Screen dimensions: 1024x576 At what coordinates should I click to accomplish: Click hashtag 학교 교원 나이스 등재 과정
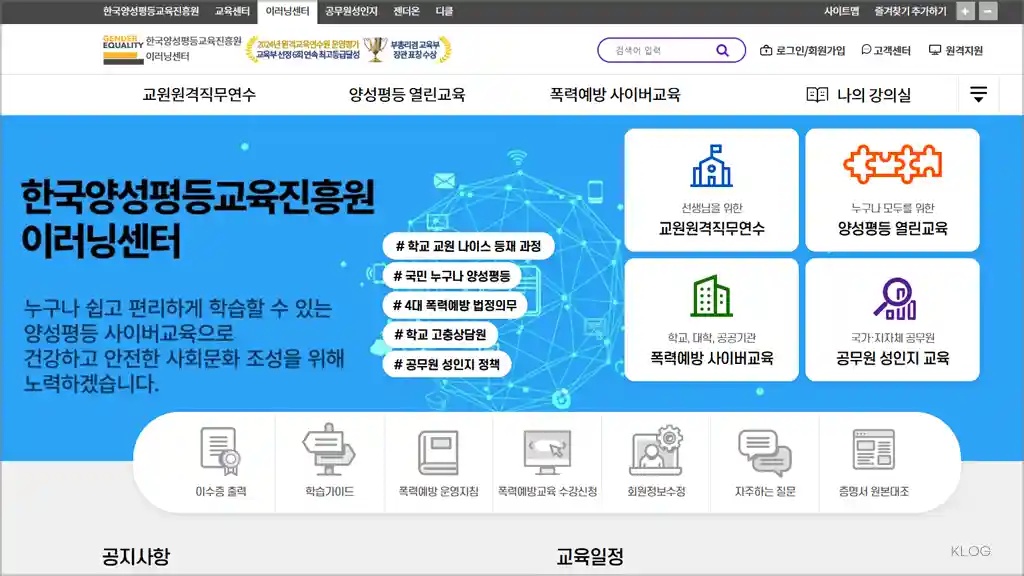[x=468, y=246]
